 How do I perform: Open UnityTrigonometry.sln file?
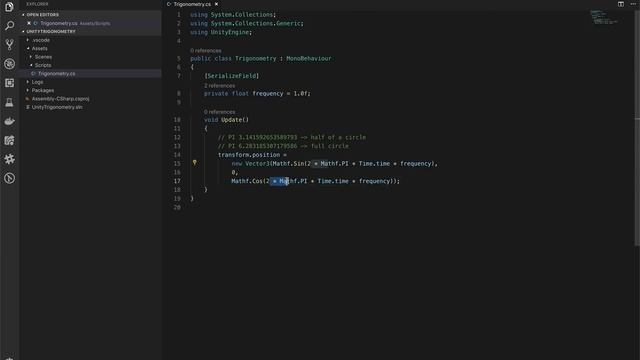(x=57, y=107)
